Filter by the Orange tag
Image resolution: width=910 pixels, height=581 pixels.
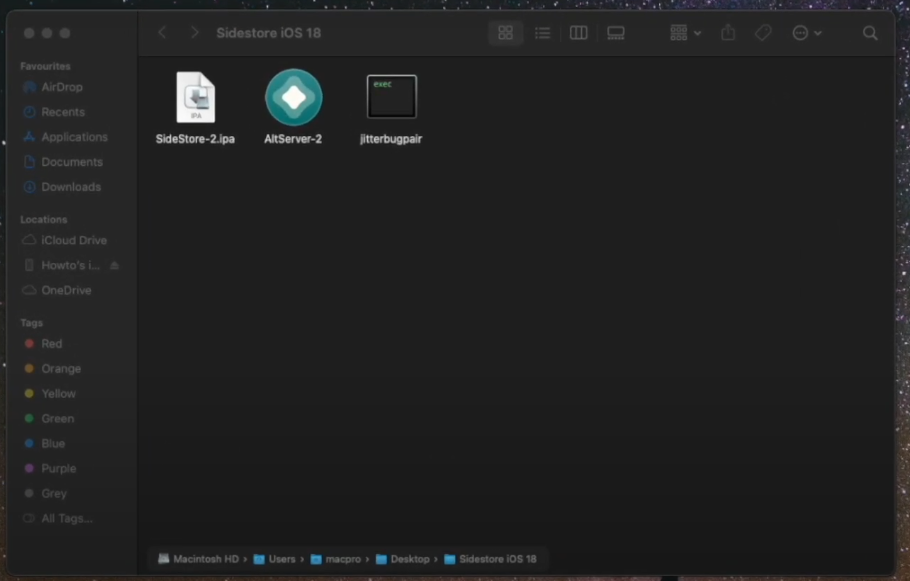point(61,369)
